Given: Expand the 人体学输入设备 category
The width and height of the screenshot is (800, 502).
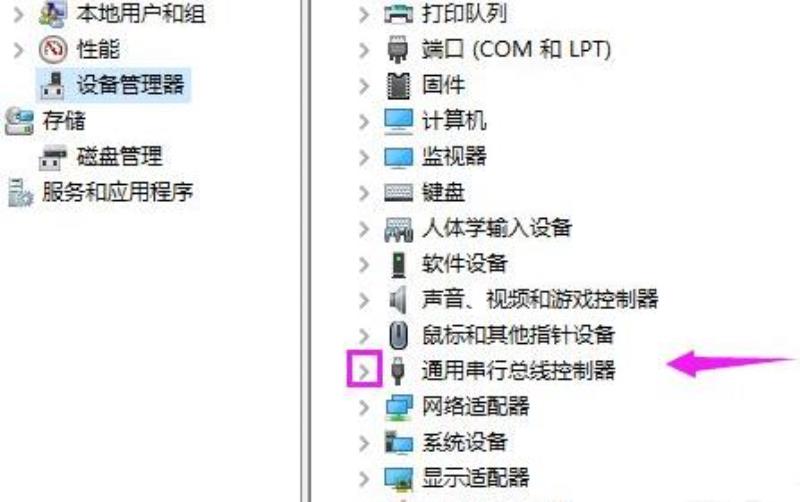Looking at the screenshot, I should point(364,229).
